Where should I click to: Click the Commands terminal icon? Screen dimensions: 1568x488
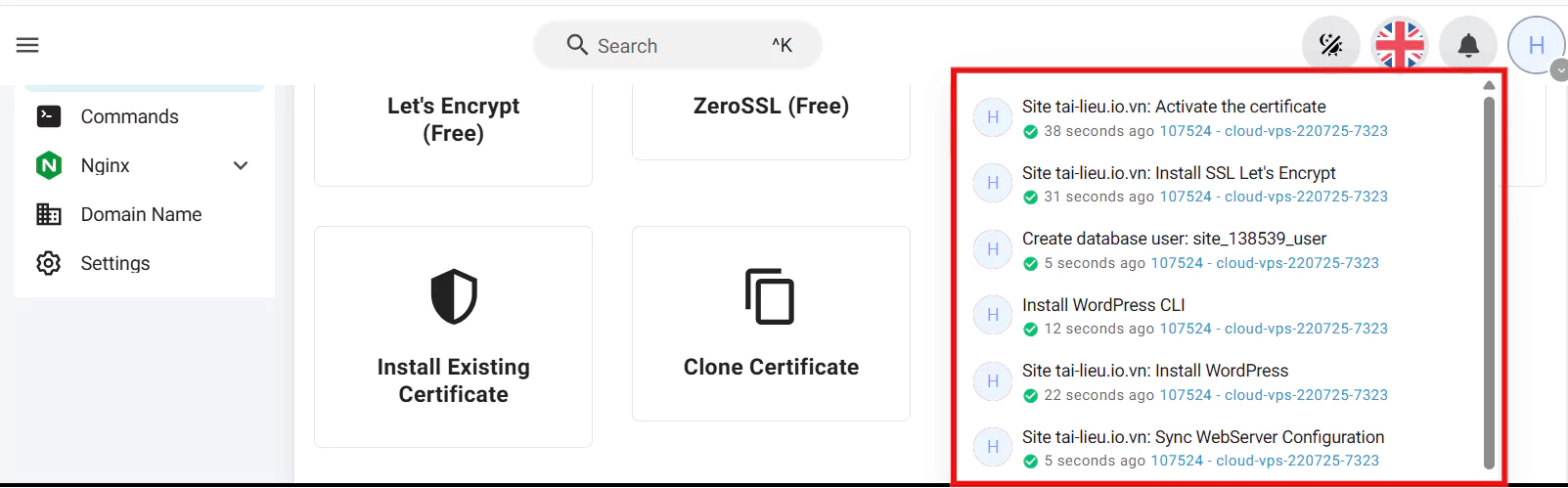[x=49, y=116]
